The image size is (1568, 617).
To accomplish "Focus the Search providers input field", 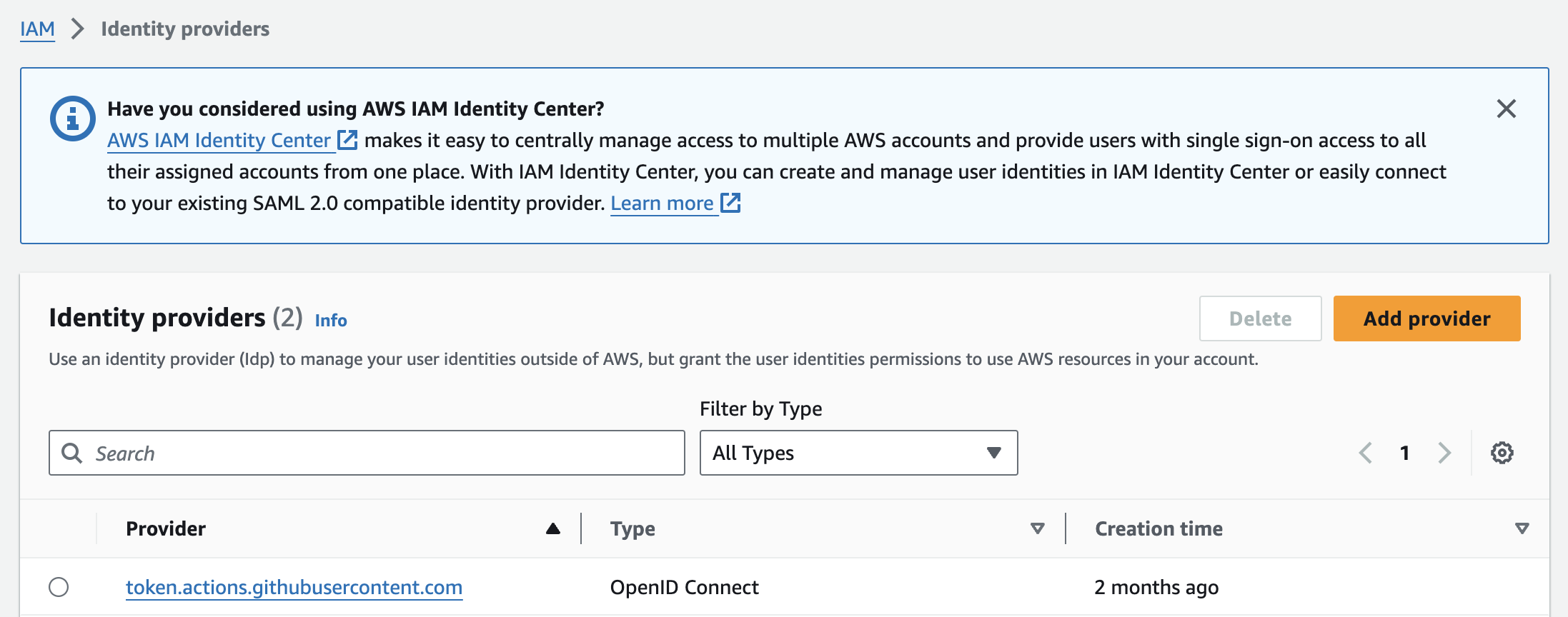I will 367,453.
